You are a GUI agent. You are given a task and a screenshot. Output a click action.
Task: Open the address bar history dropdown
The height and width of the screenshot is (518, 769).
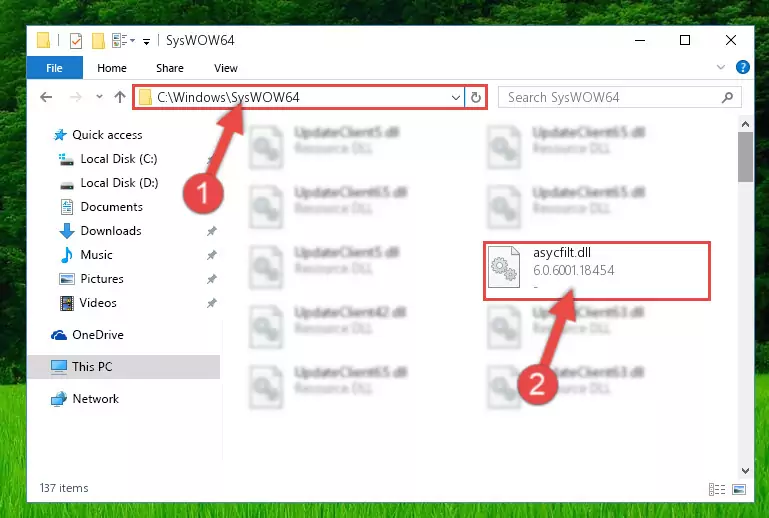(456, 97)
